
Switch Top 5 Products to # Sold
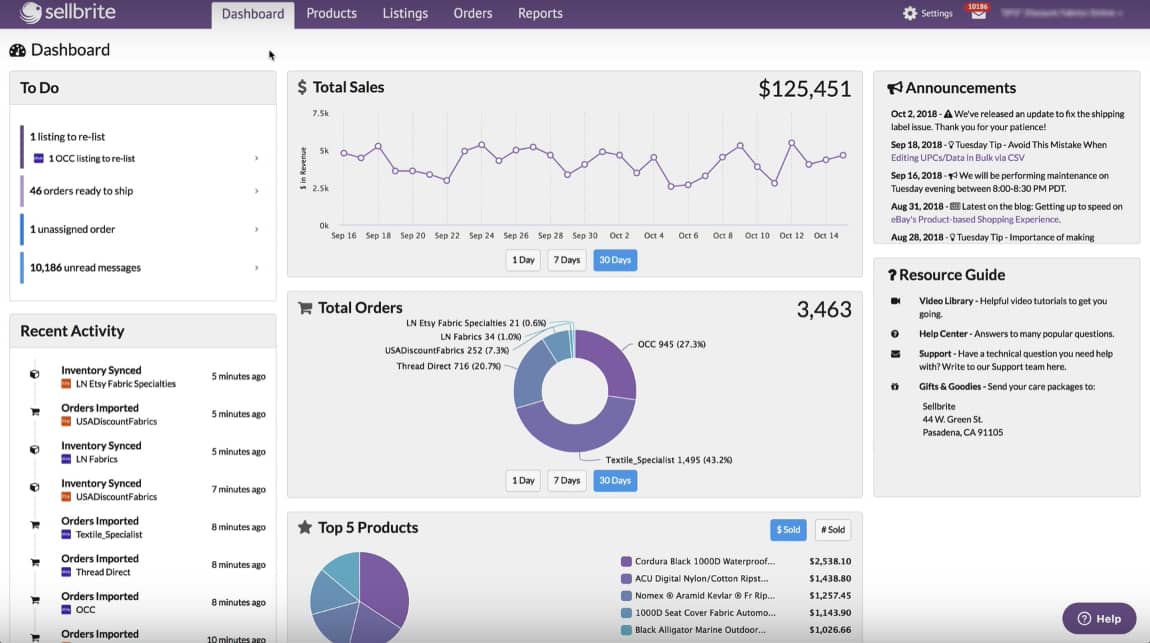[x=832, y=529]
